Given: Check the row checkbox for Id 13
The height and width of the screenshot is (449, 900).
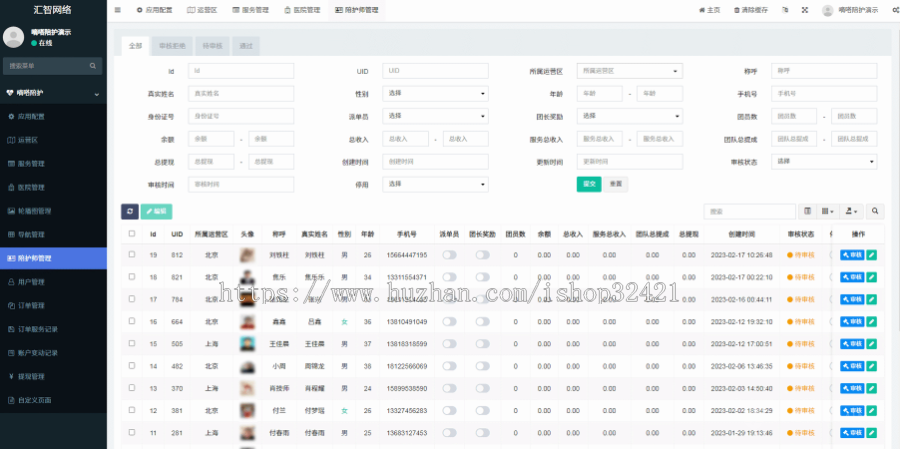Looking at the screenshot, I should tap(132, 388).
